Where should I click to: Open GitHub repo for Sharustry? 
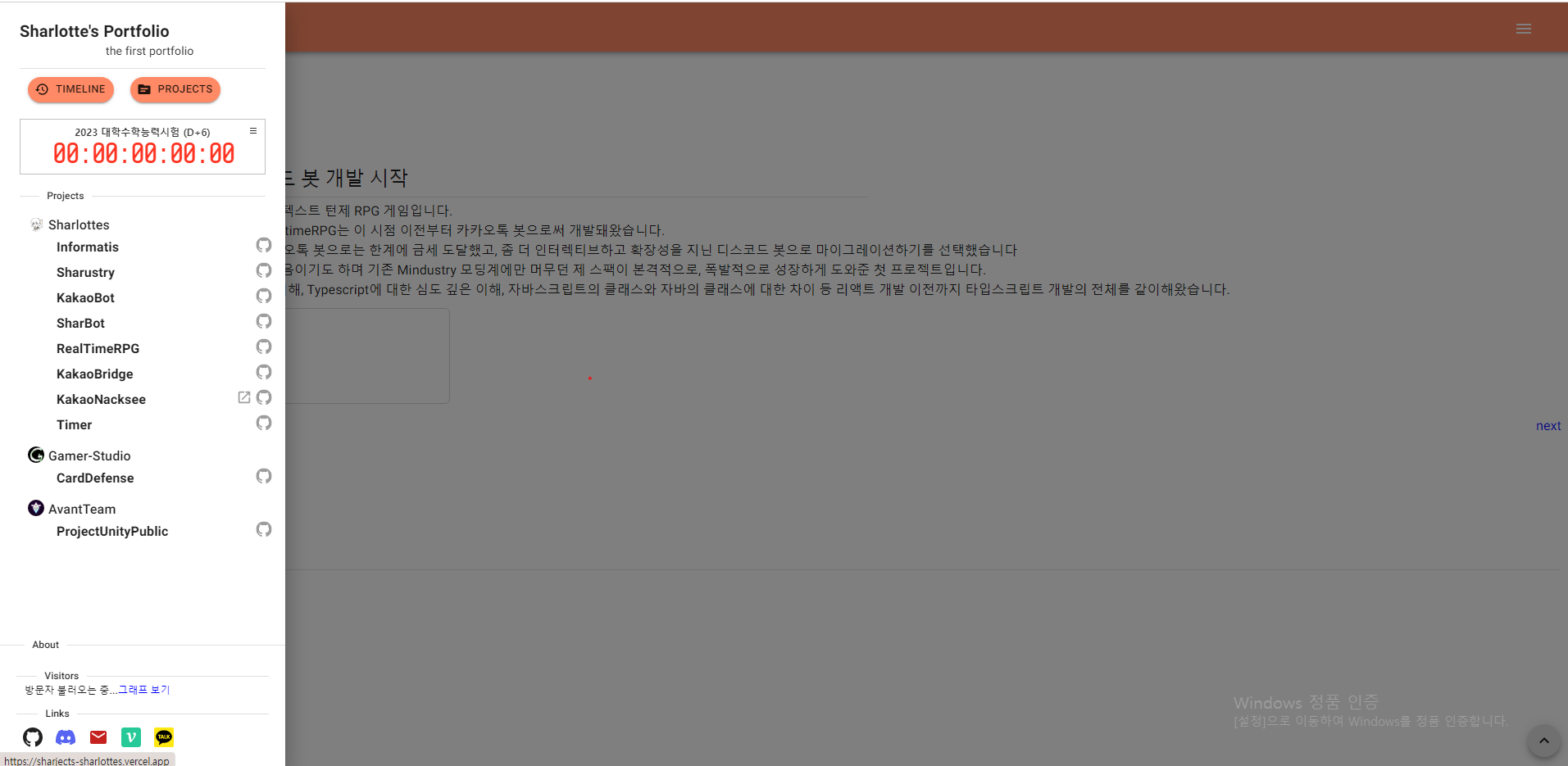[264, 270]
